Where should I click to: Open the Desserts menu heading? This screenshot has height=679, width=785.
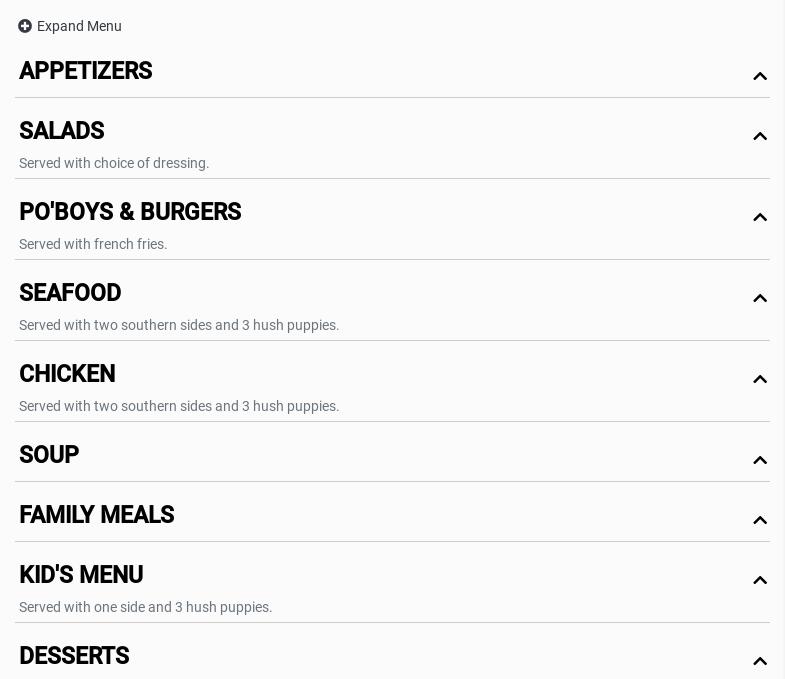click(x=74, y=656)
